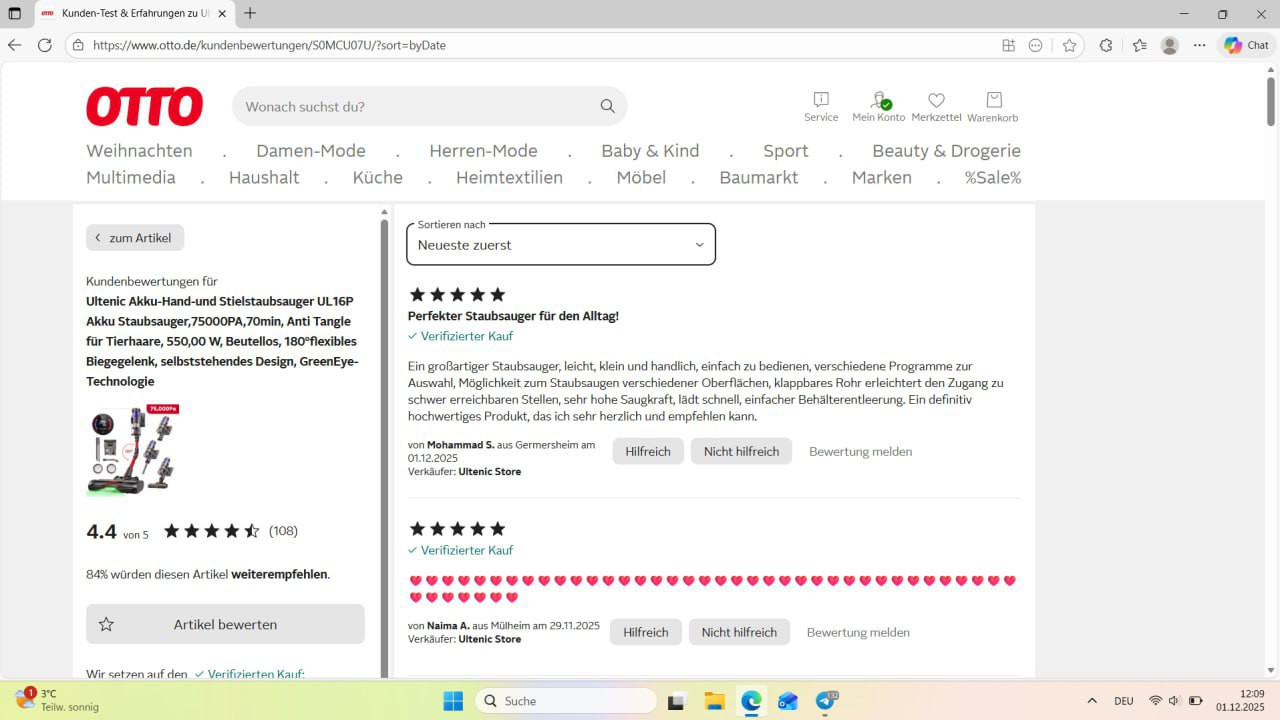
Task: Open the %Sale% category
Action: point(993,178)
